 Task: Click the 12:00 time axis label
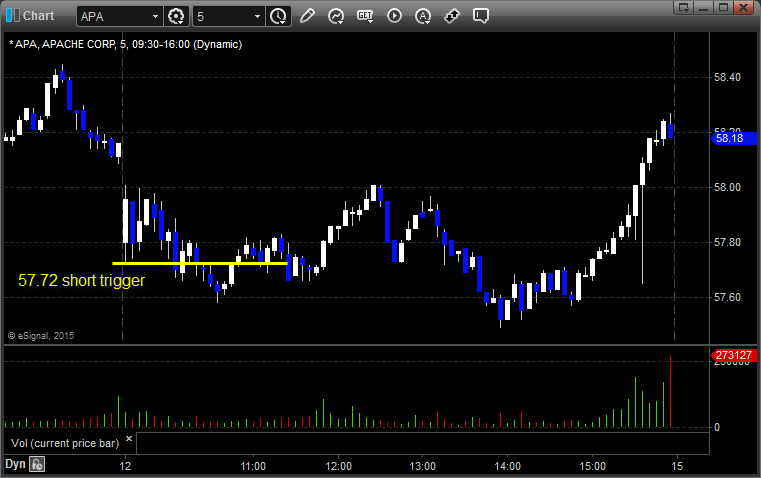pos(338,466)
